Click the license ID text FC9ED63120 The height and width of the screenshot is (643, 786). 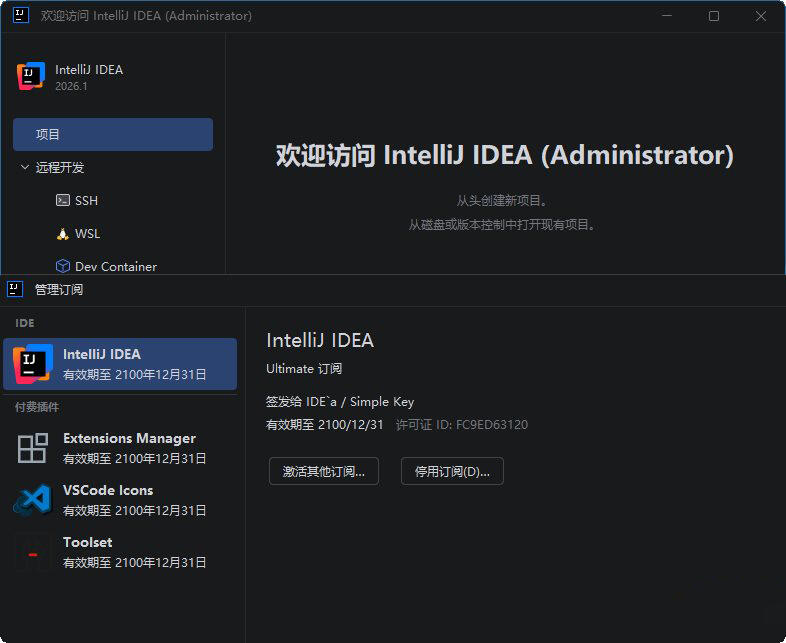pyautogui.click(x=492, y=425)
